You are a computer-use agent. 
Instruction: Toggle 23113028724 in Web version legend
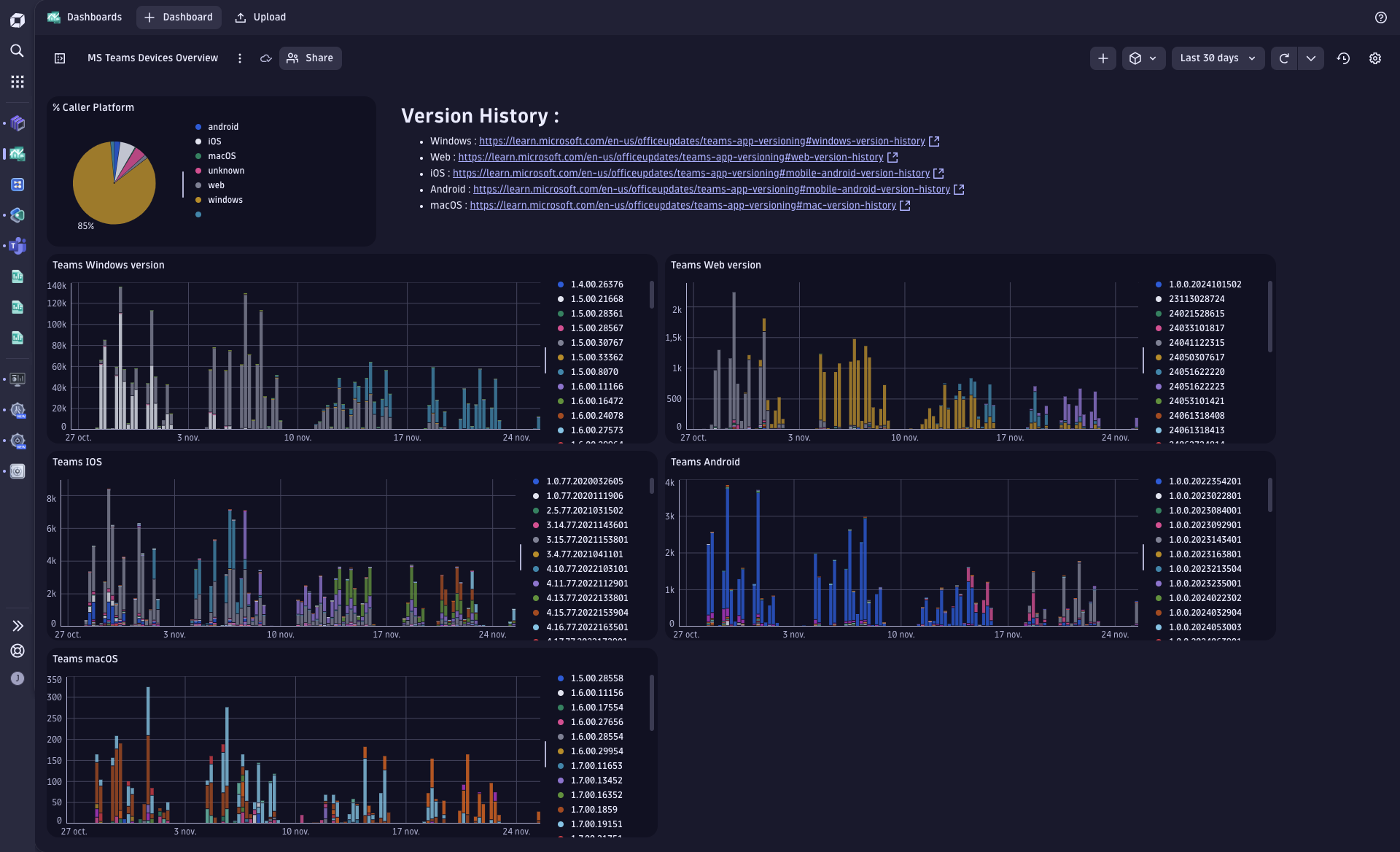click(x=1191, y=299)
